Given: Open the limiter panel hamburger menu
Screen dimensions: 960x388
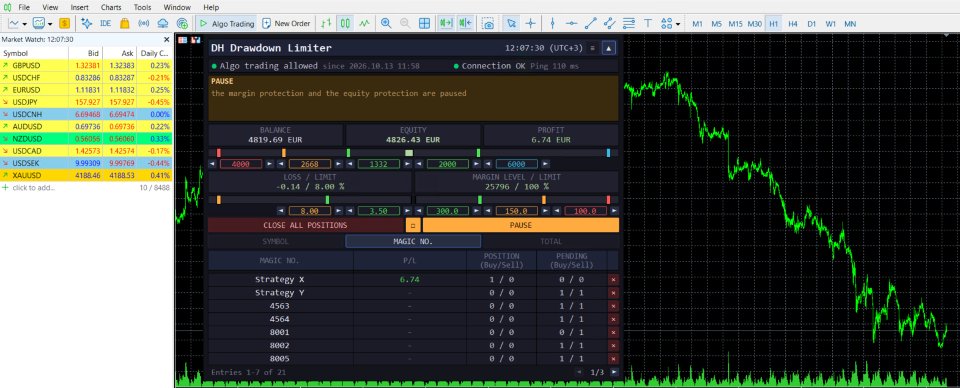Looking at the screenshot, I should click(592, 48).
